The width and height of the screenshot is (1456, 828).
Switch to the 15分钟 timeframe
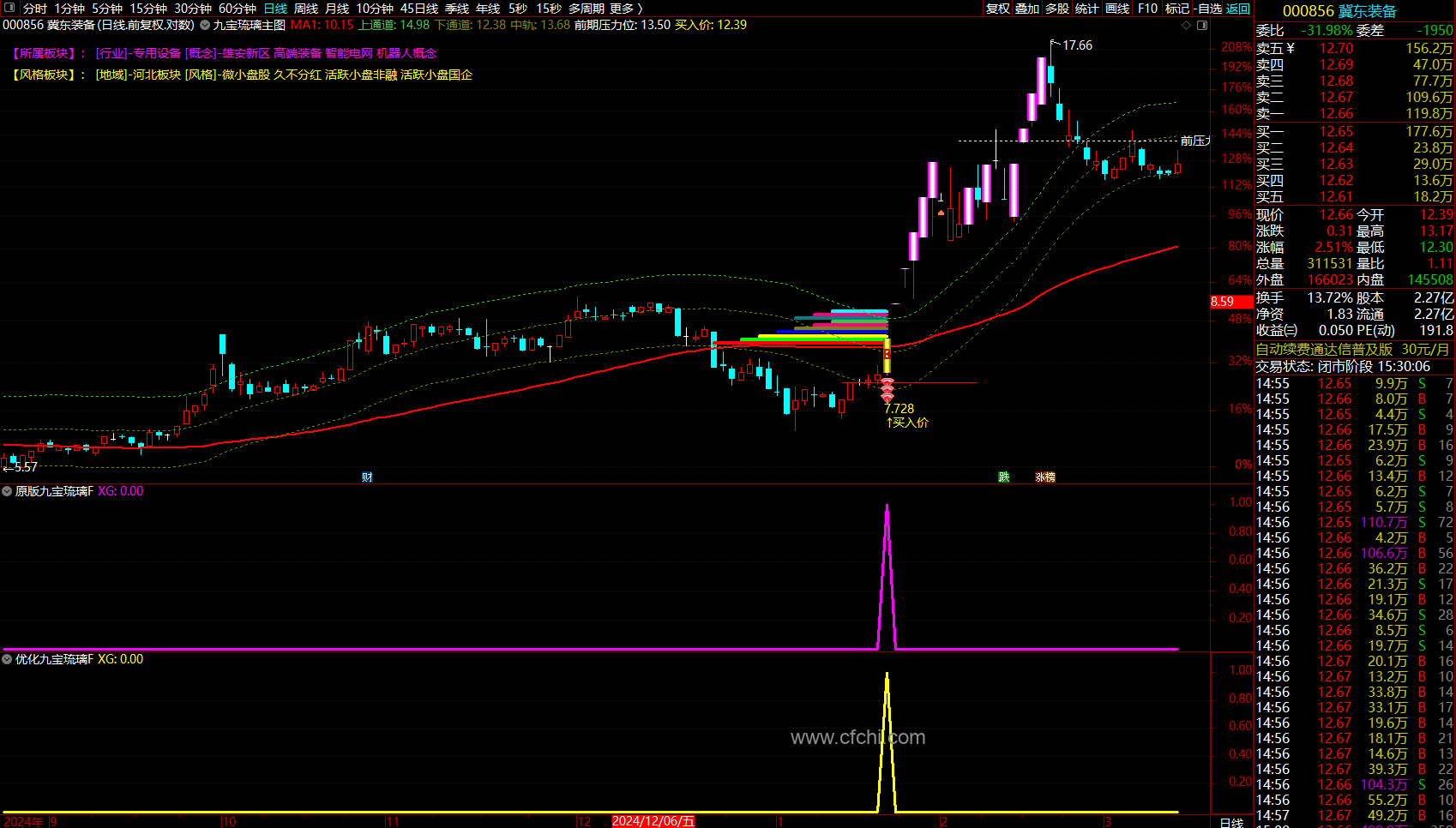[x=148, y=9]
